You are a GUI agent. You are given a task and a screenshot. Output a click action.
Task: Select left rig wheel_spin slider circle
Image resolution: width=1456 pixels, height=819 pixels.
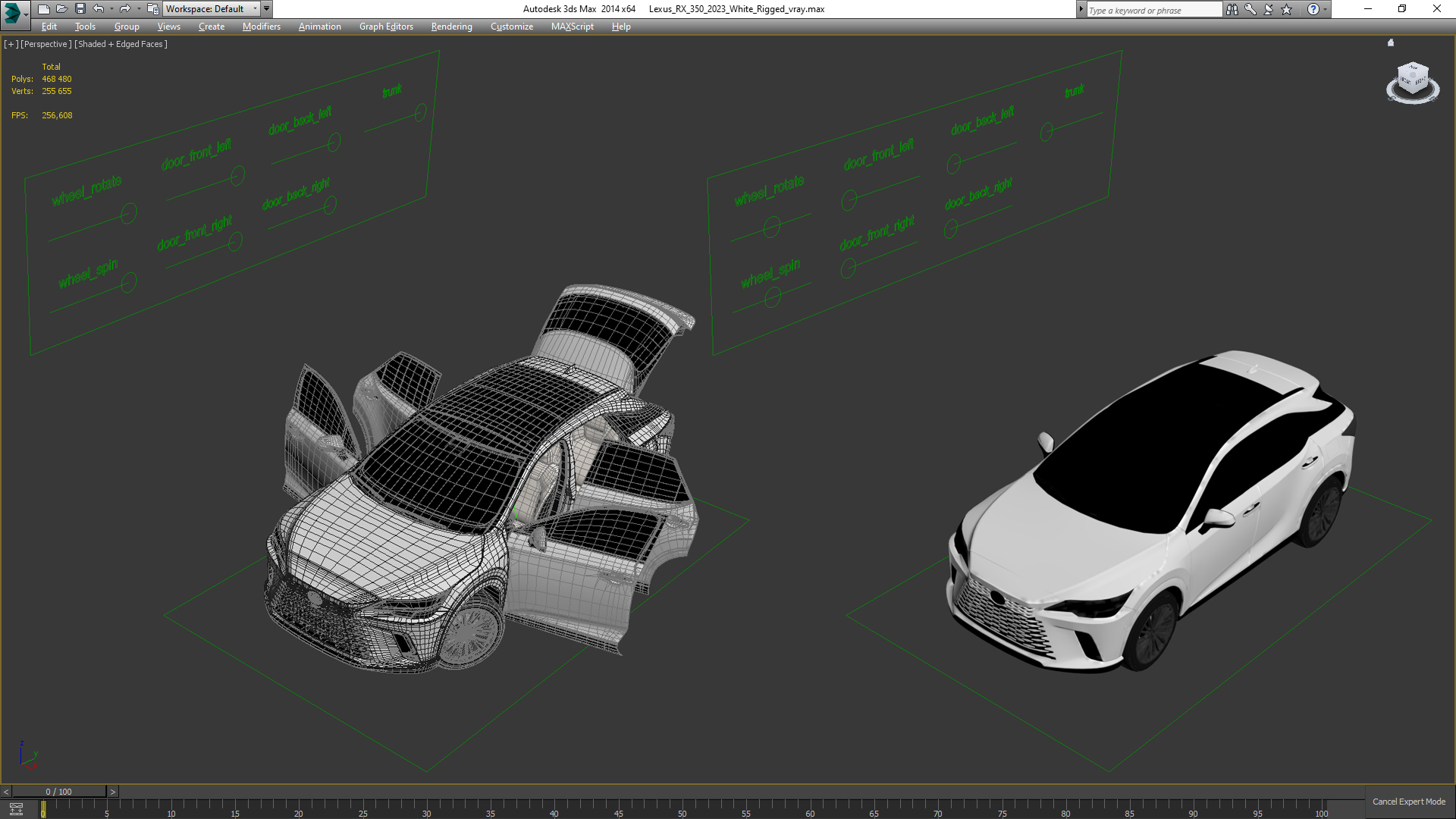click(x=129, y=282)
